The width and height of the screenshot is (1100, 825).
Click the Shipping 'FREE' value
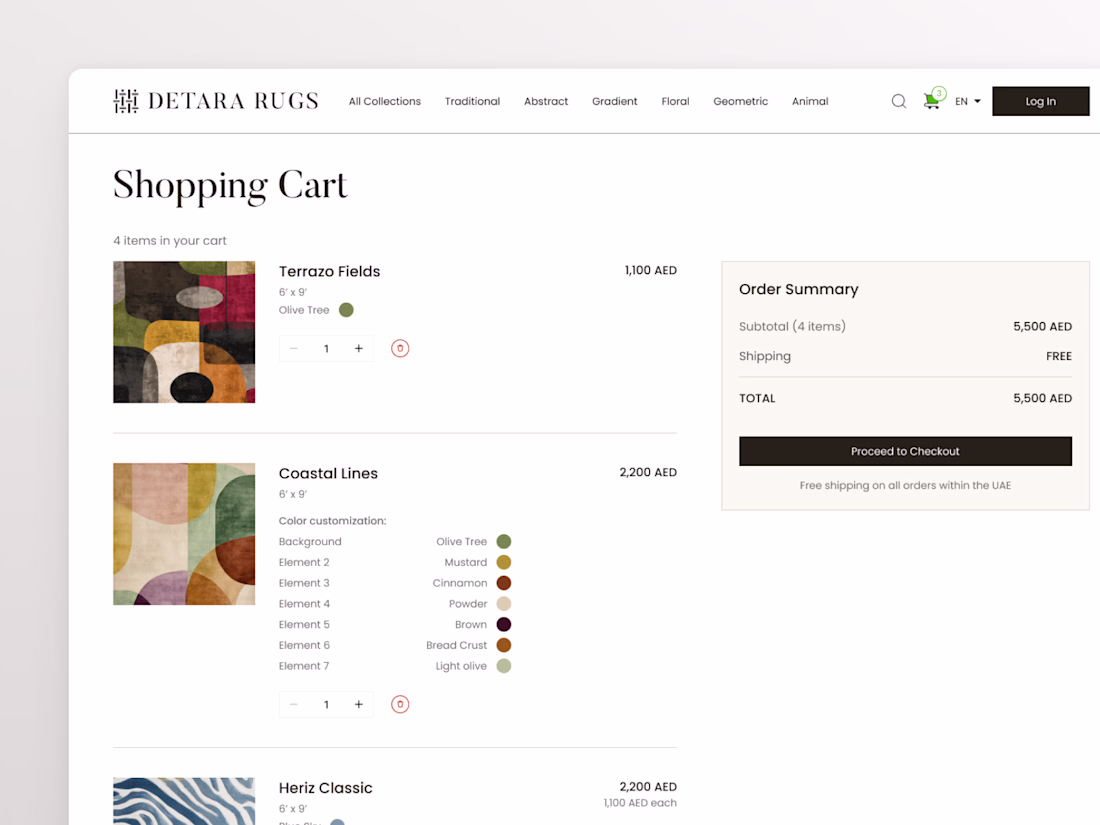1059,356
